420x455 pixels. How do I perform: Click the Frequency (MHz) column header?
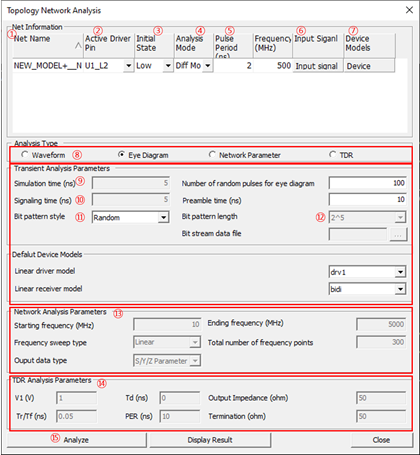273,45
